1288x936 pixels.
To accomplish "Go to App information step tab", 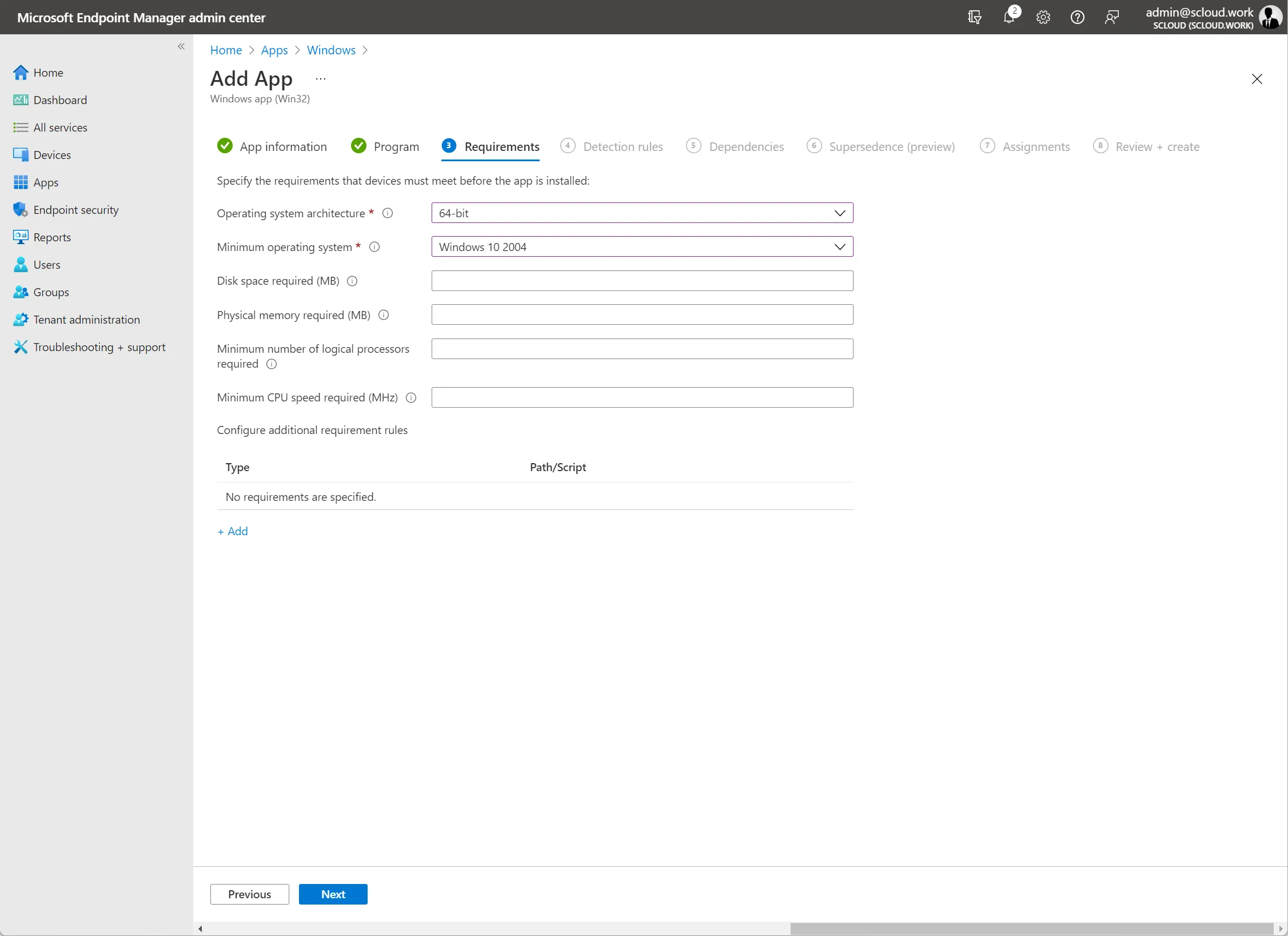I will (272, 146).
